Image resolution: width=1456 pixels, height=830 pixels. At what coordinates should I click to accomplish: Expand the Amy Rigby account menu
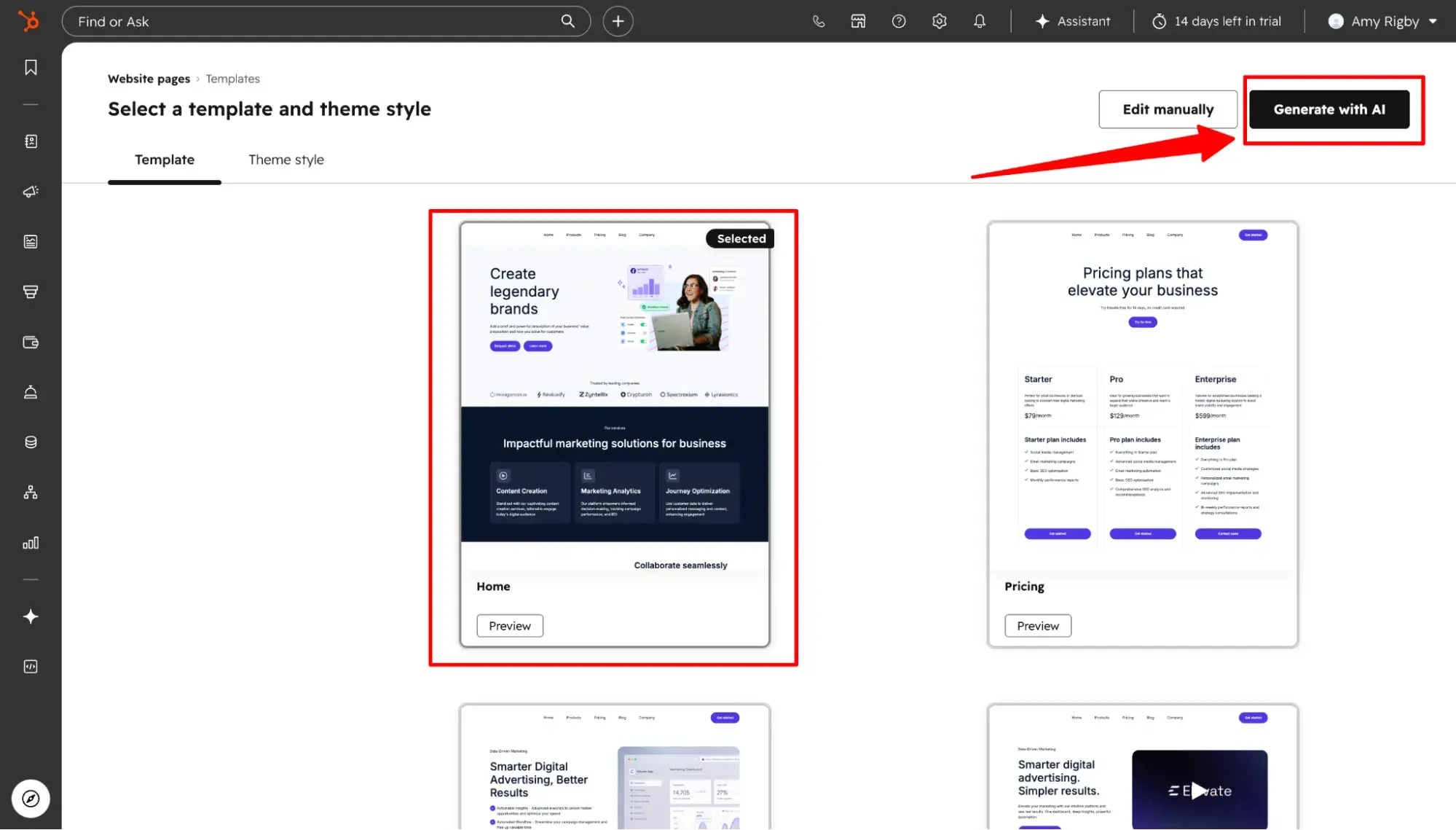[x=1382, y=21]
